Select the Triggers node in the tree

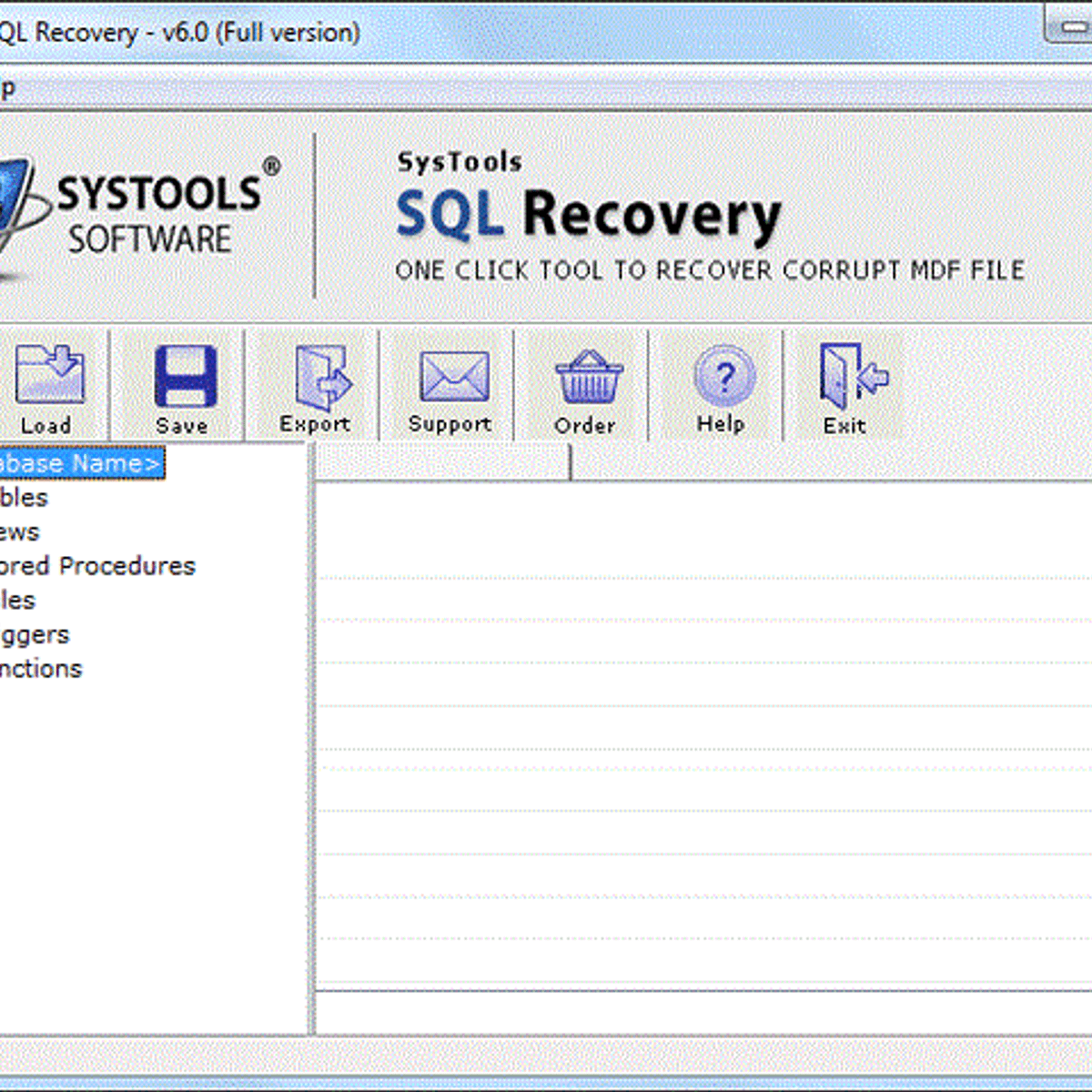[35, 635]
